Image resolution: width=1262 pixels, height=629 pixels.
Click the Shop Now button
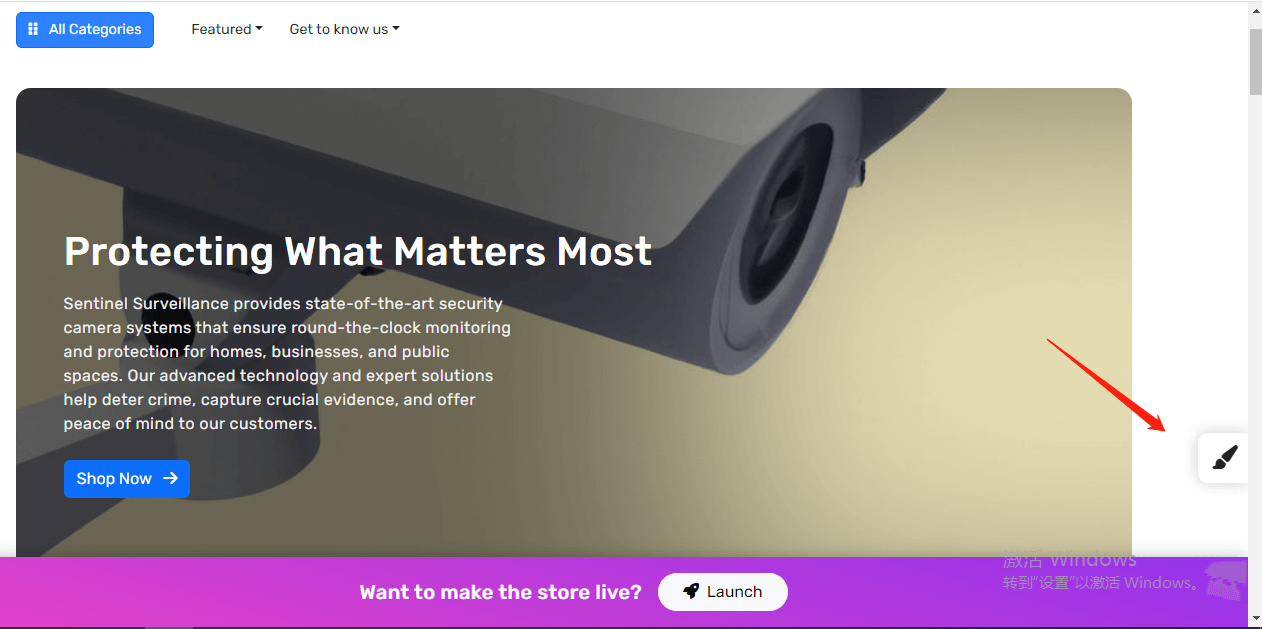tap(127, 479)
